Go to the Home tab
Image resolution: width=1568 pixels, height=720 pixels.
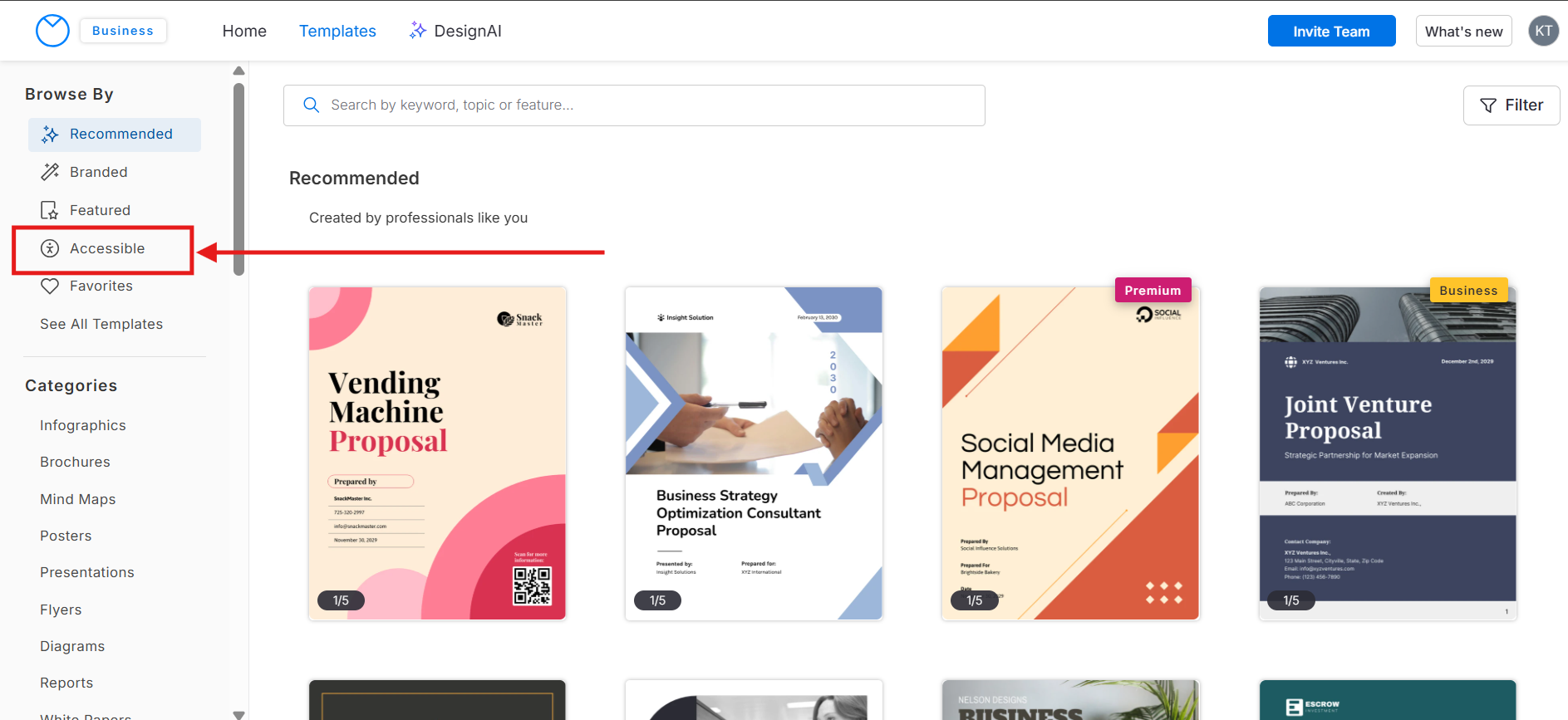244,31
